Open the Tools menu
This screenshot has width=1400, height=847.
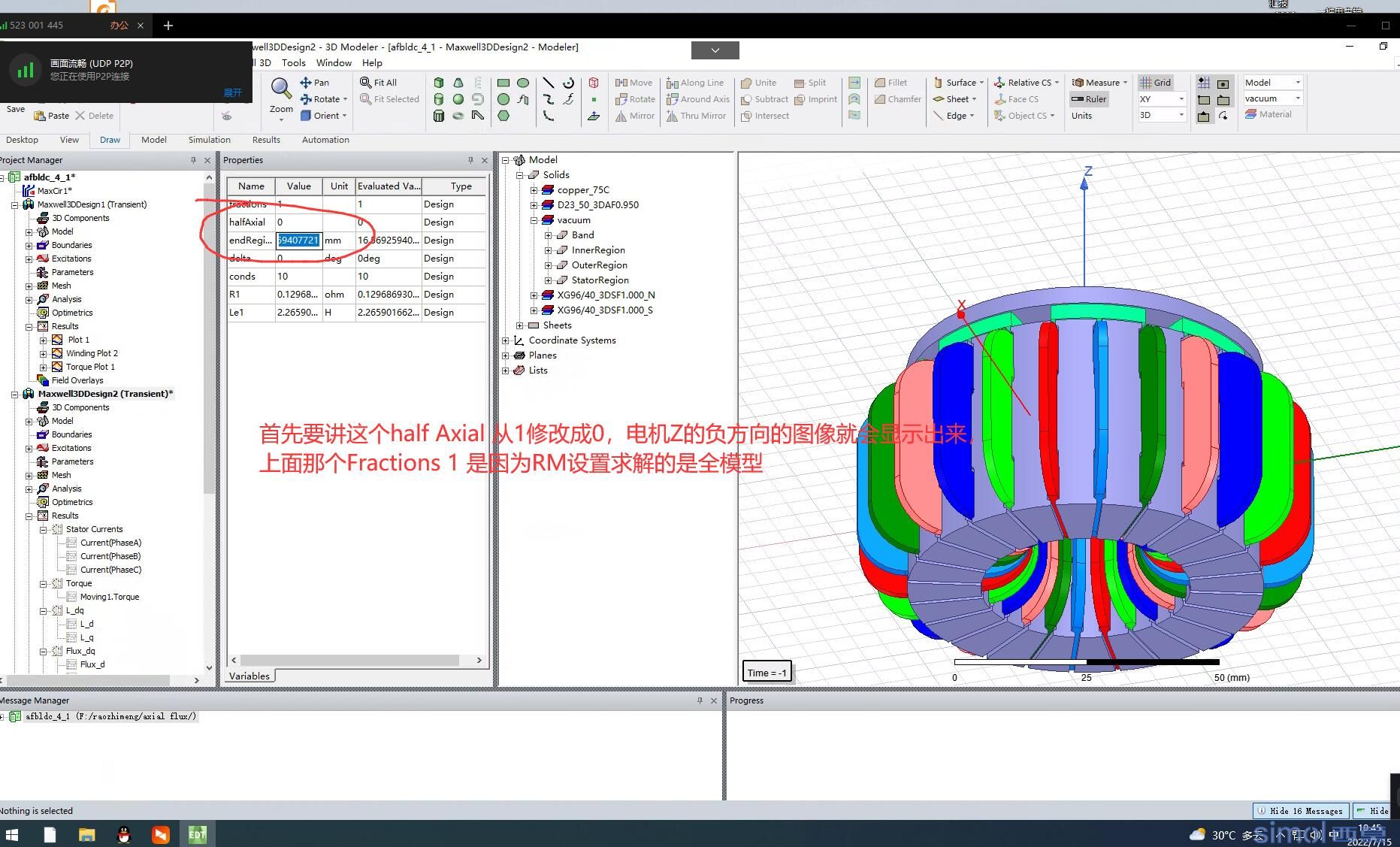(x=293, y=63)
